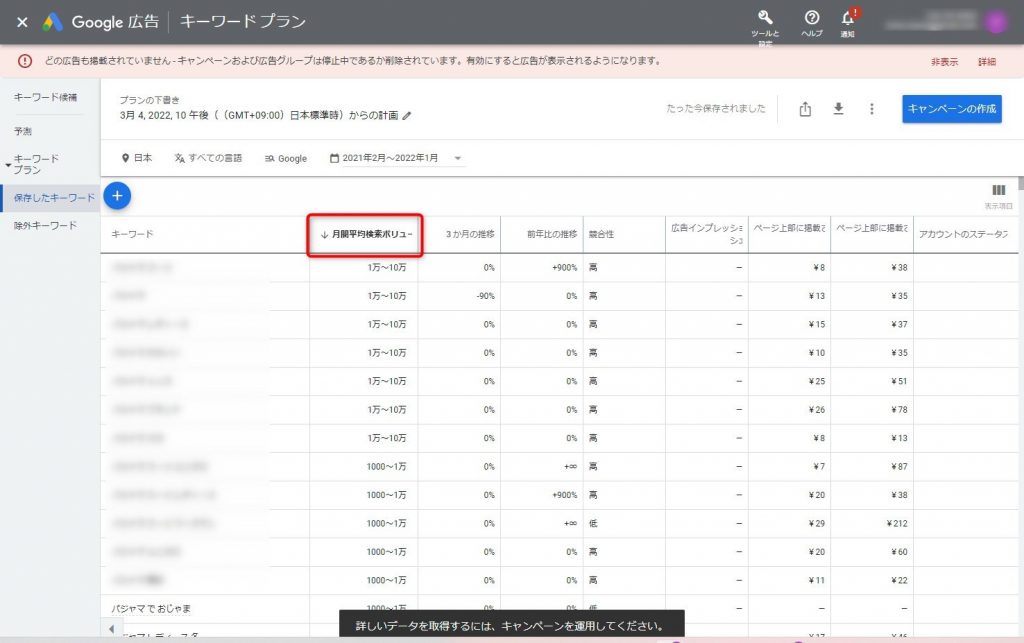
Task: Open the column display settings icon
Action: [998, 191]
